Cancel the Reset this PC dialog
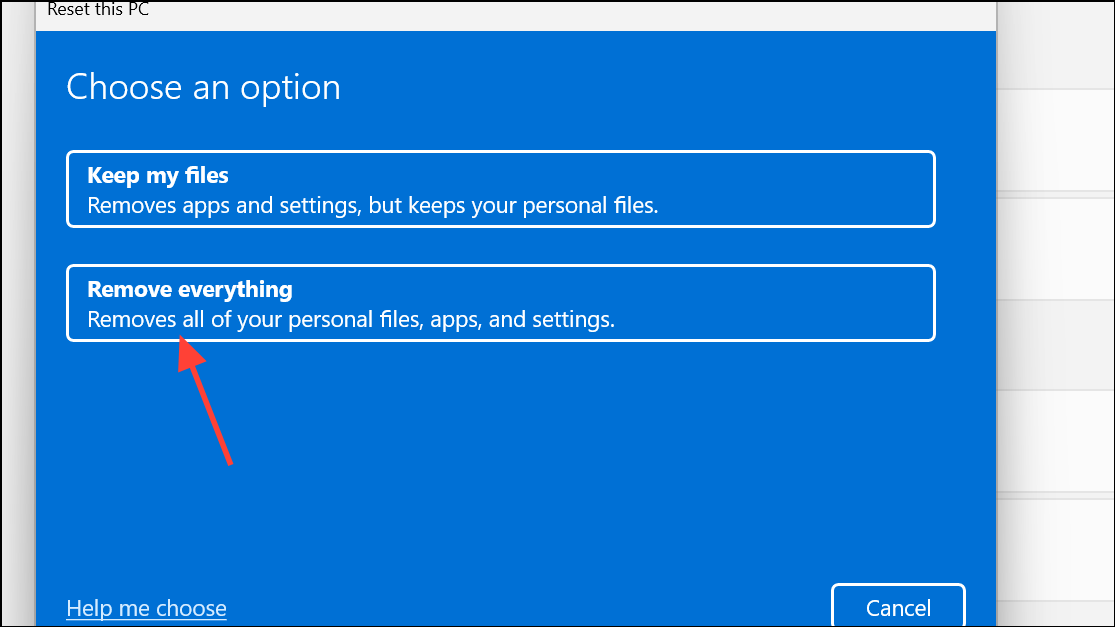The width and height of the screenshot is (1115, 627). 898,607
